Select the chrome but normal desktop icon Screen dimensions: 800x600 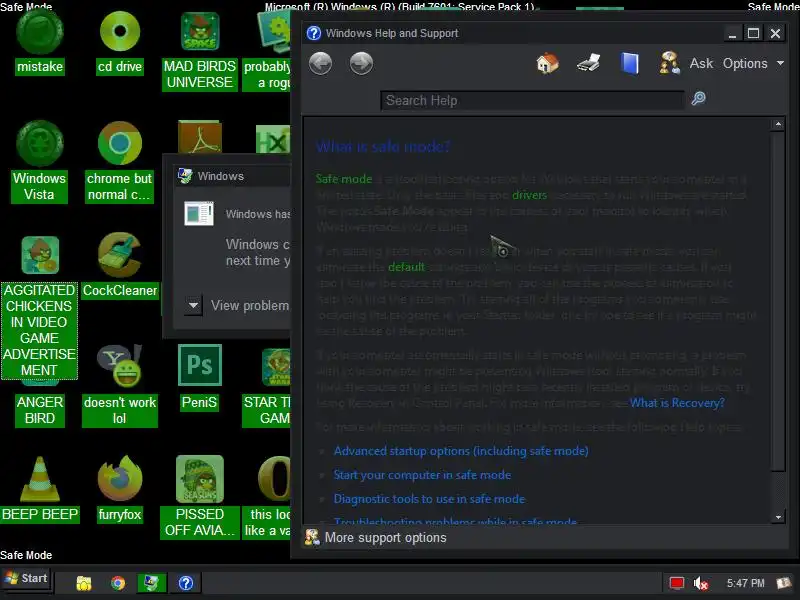(119, 162)
